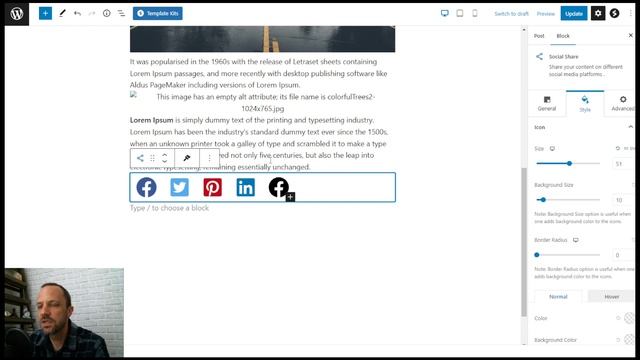Viewport: 640px width, 360px height.
Task: Switch to mobile preview mode
Action: pyautogui.click(x=475, y=13)
